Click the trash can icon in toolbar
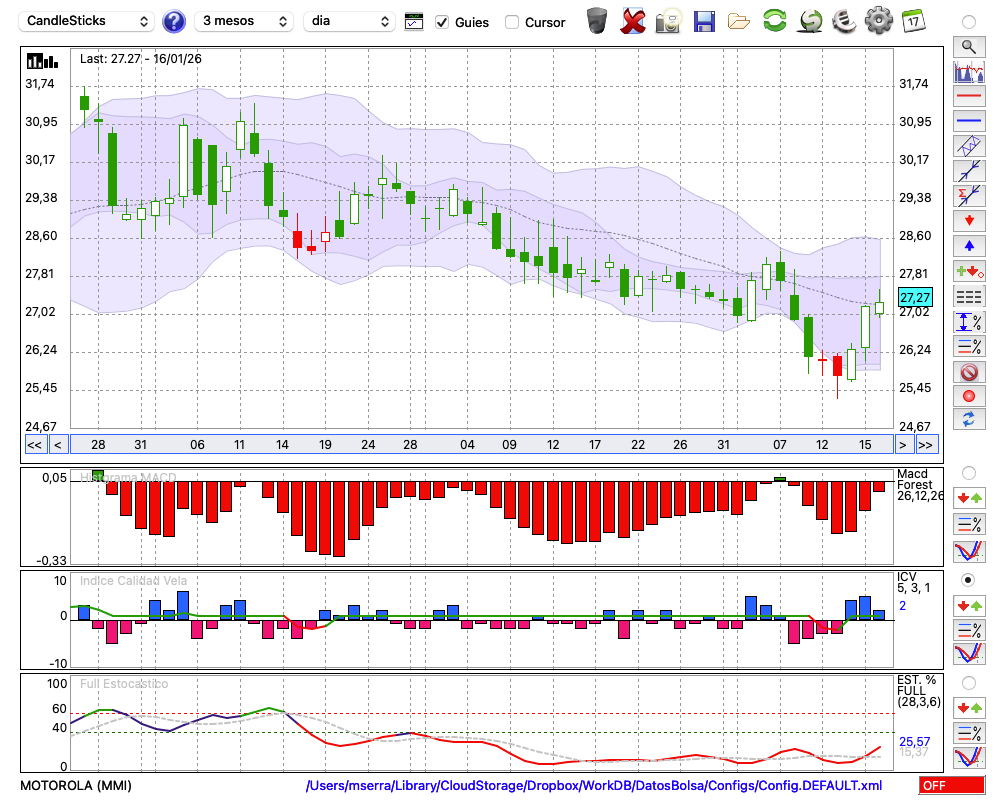The image size is (1000, 800). click(x=597, y=20)
